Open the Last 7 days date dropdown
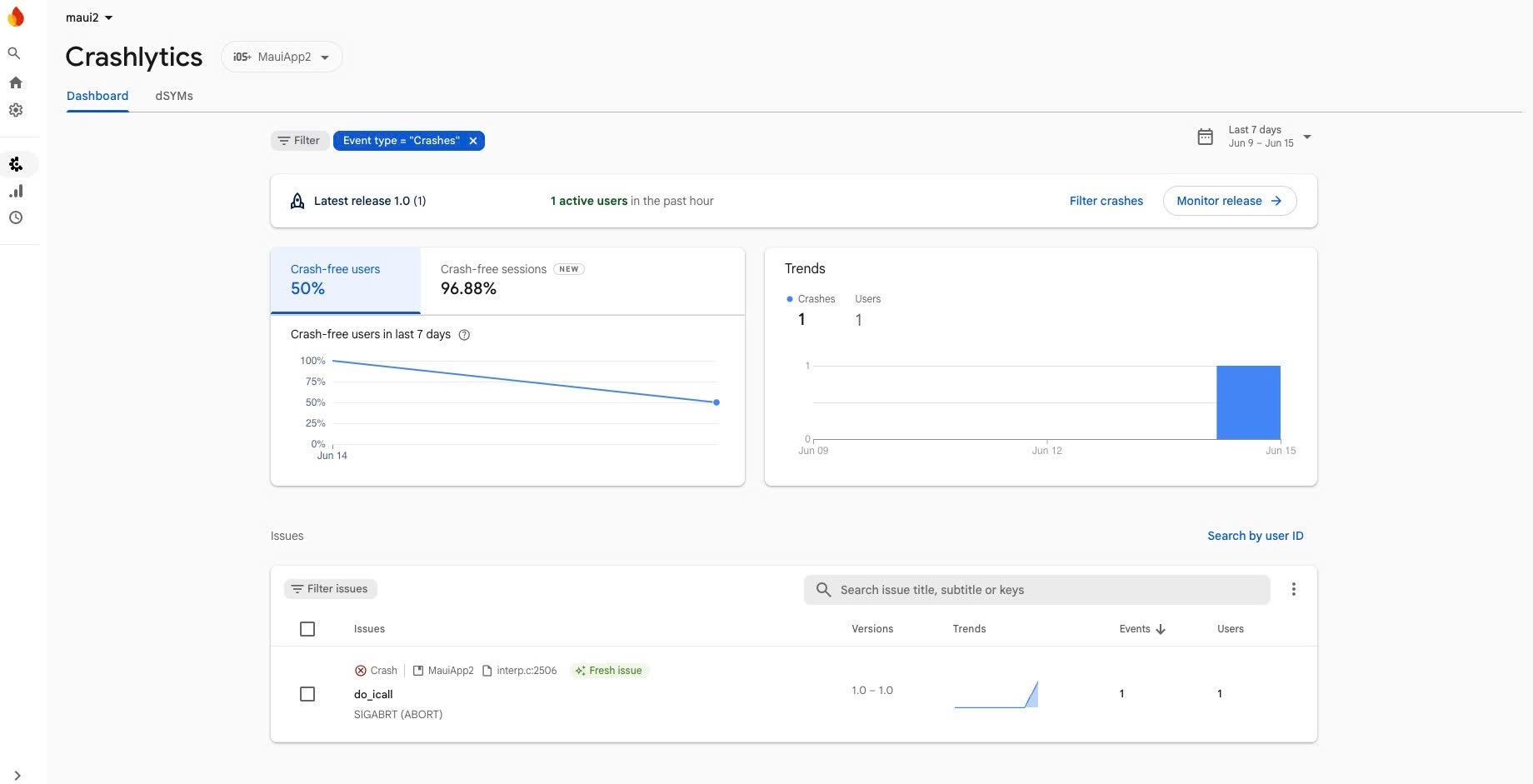Screen dimensions: 1533x784 tap(1270, 137)
